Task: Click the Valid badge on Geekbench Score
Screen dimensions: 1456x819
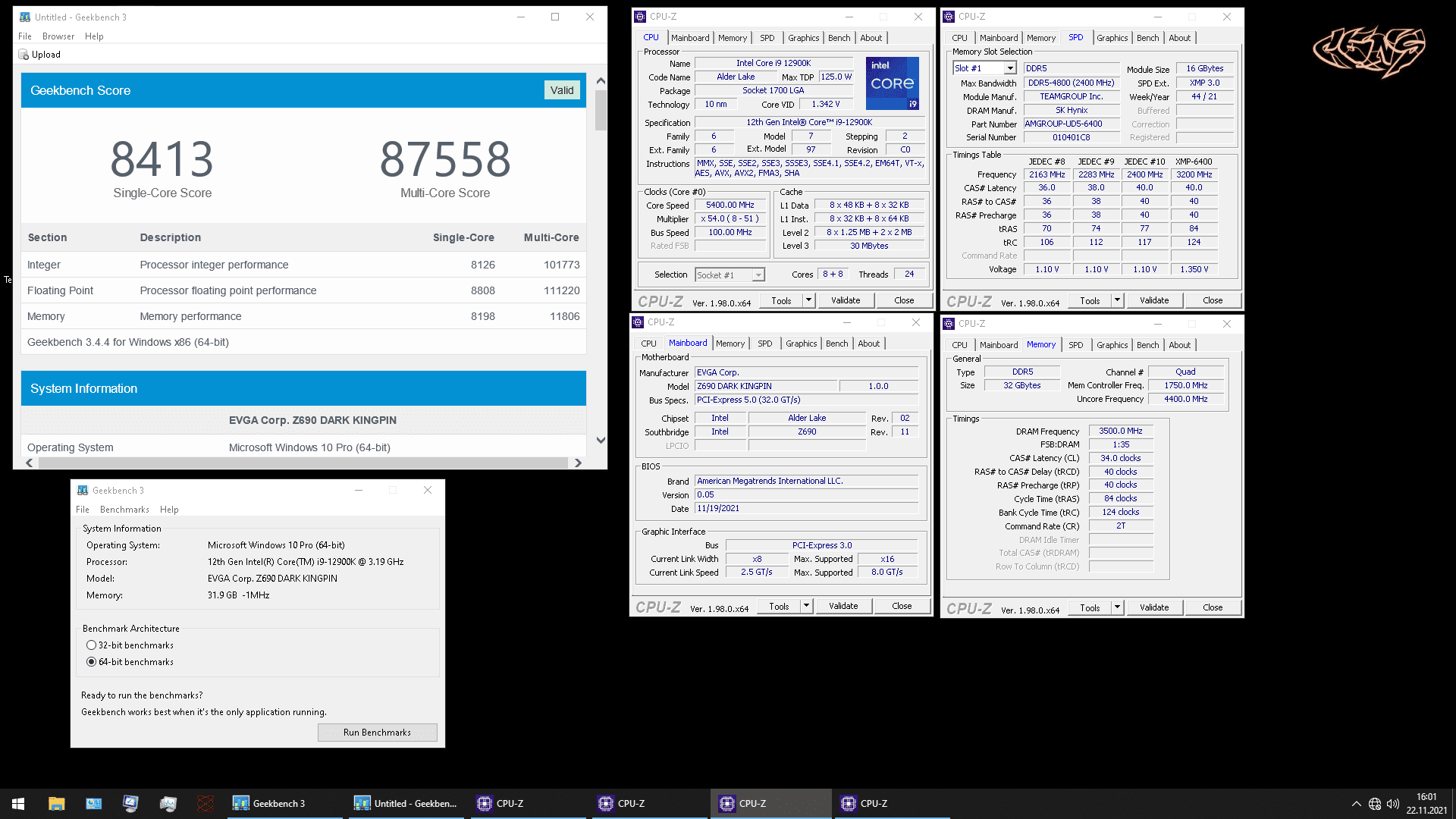Action: point(562,90)
